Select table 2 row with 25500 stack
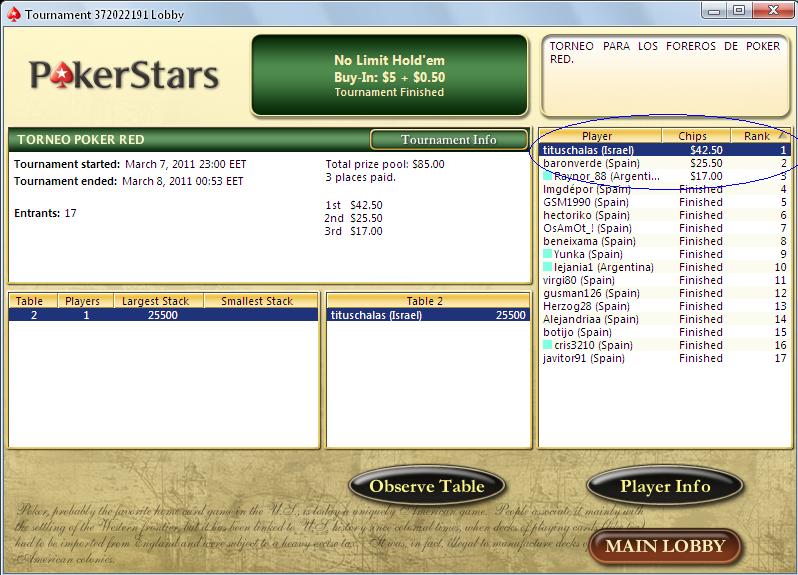Viewport: 798px width, 575px height. [163, 315]
